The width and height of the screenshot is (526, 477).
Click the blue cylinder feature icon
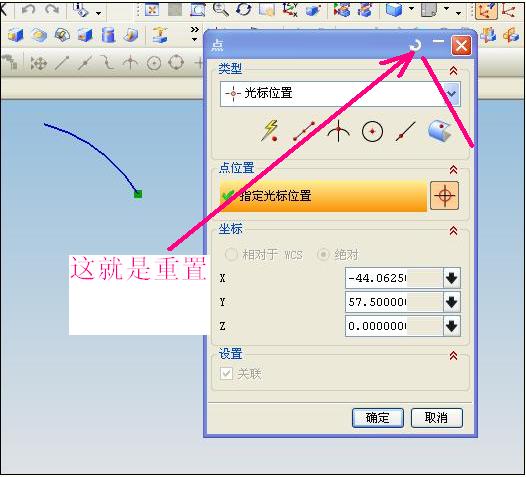tap(108, 35)
